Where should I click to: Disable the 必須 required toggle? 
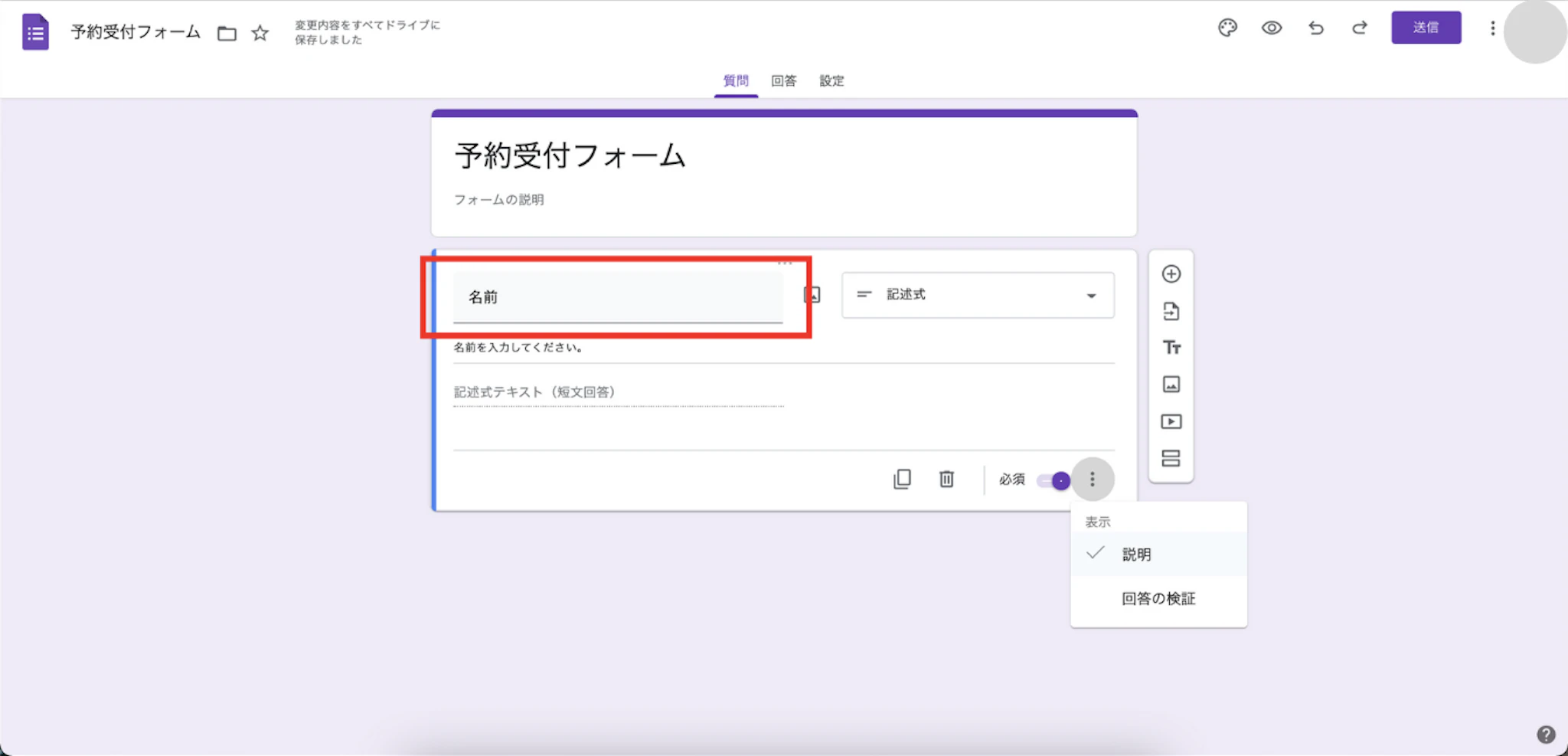[x=1052, y=479]
